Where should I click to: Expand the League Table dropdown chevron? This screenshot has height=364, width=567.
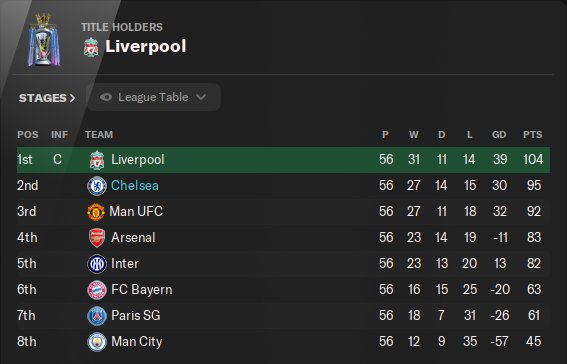click(x=201, y=97)
